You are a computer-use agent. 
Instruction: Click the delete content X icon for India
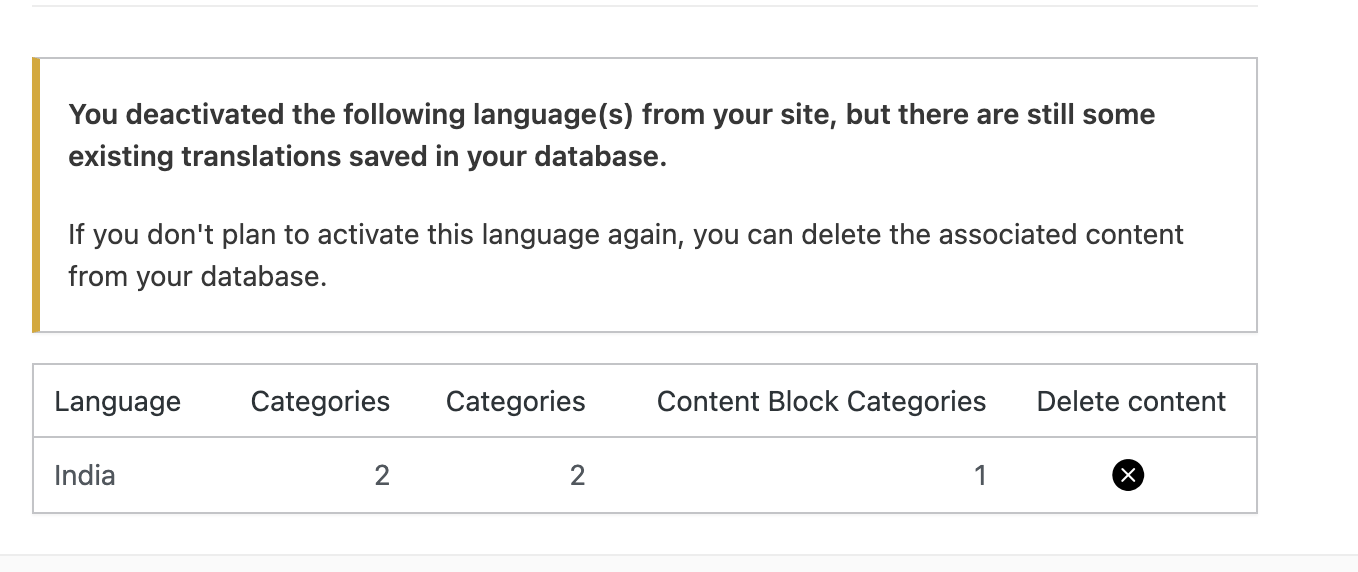point(1128,475)
